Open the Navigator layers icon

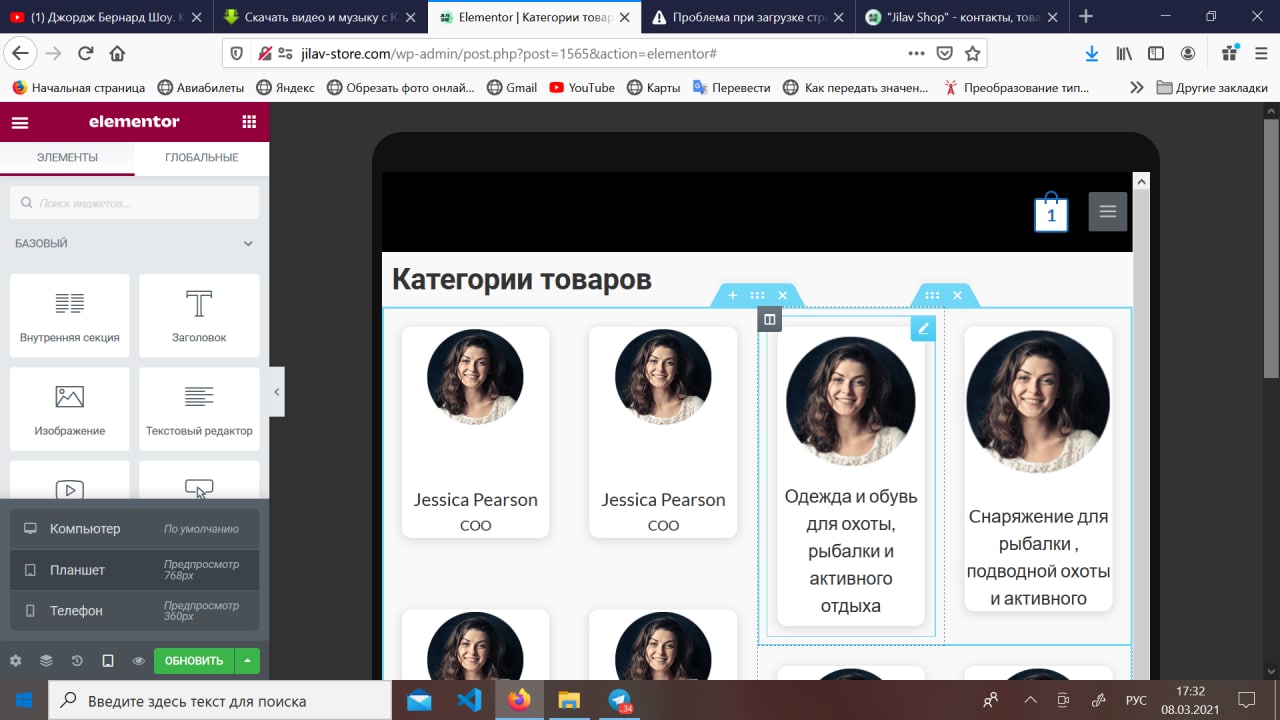click(x=46, y=661)
